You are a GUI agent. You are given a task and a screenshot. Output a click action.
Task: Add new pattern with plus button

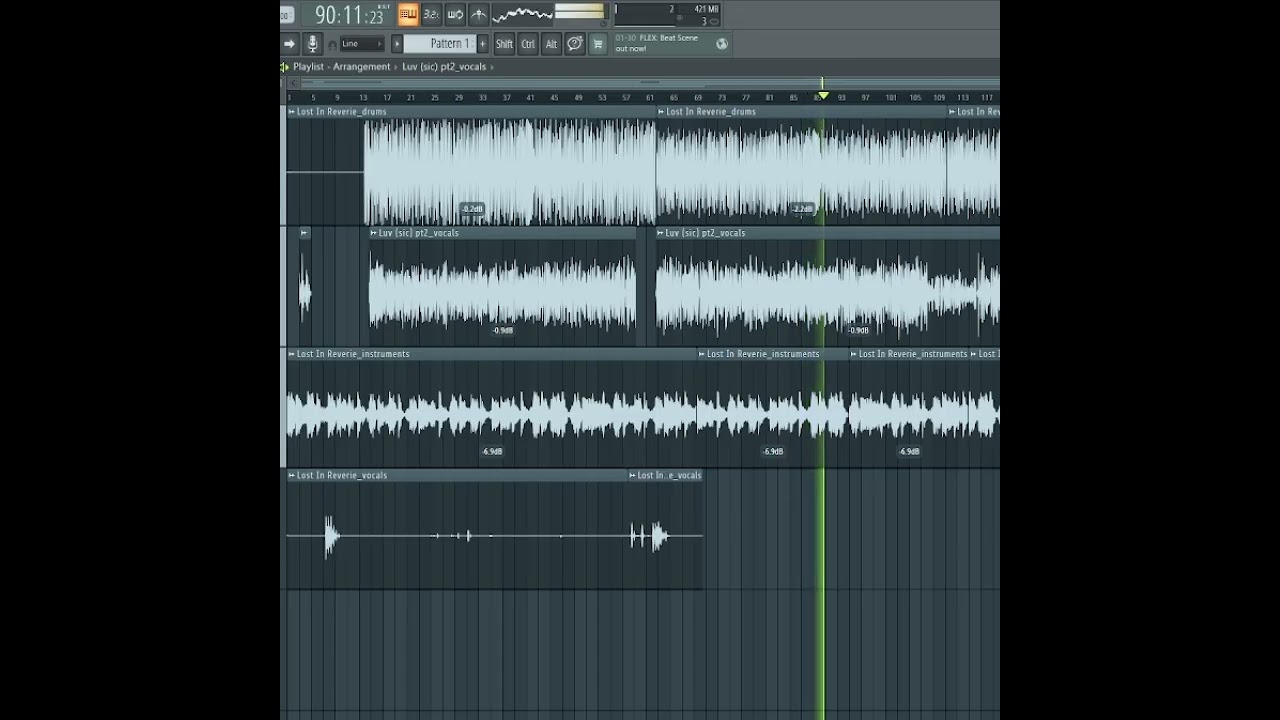(x=483, y=43)
